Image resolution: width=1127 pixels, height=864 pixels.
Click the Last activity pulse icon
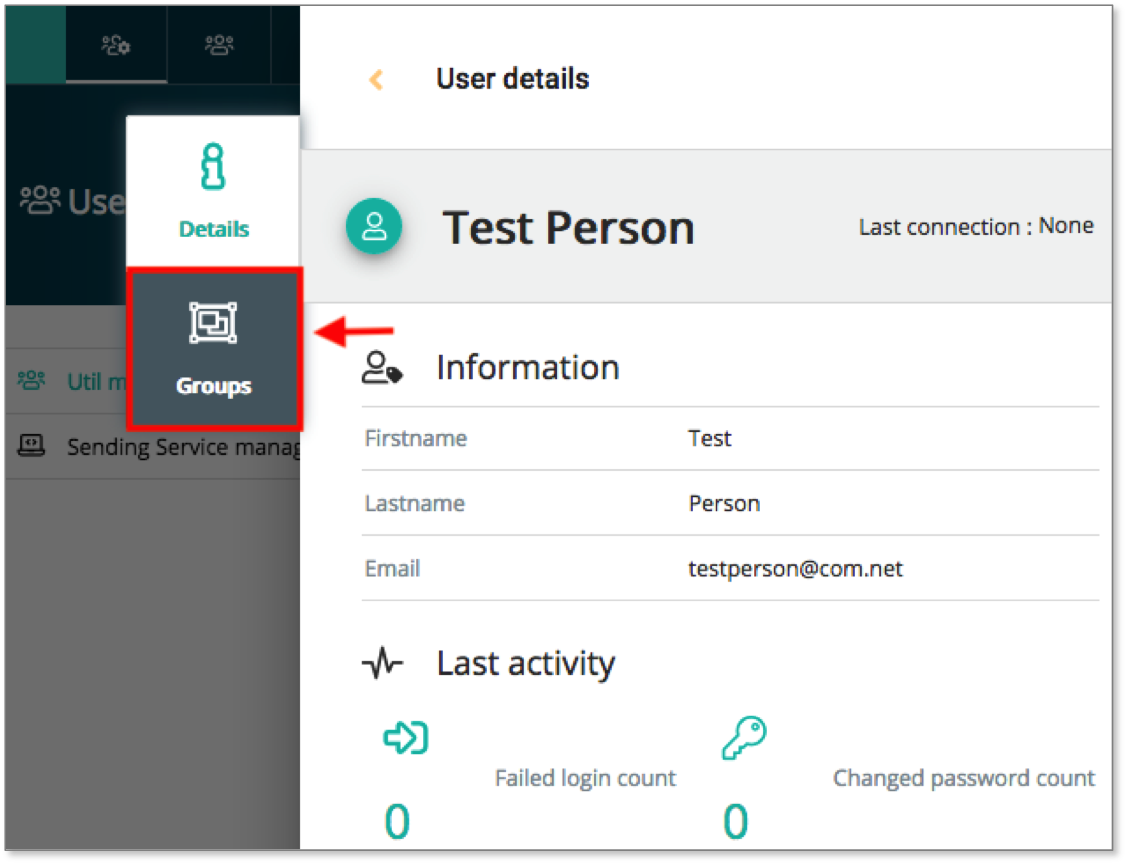pyautogui.click(x=382, y=663)
